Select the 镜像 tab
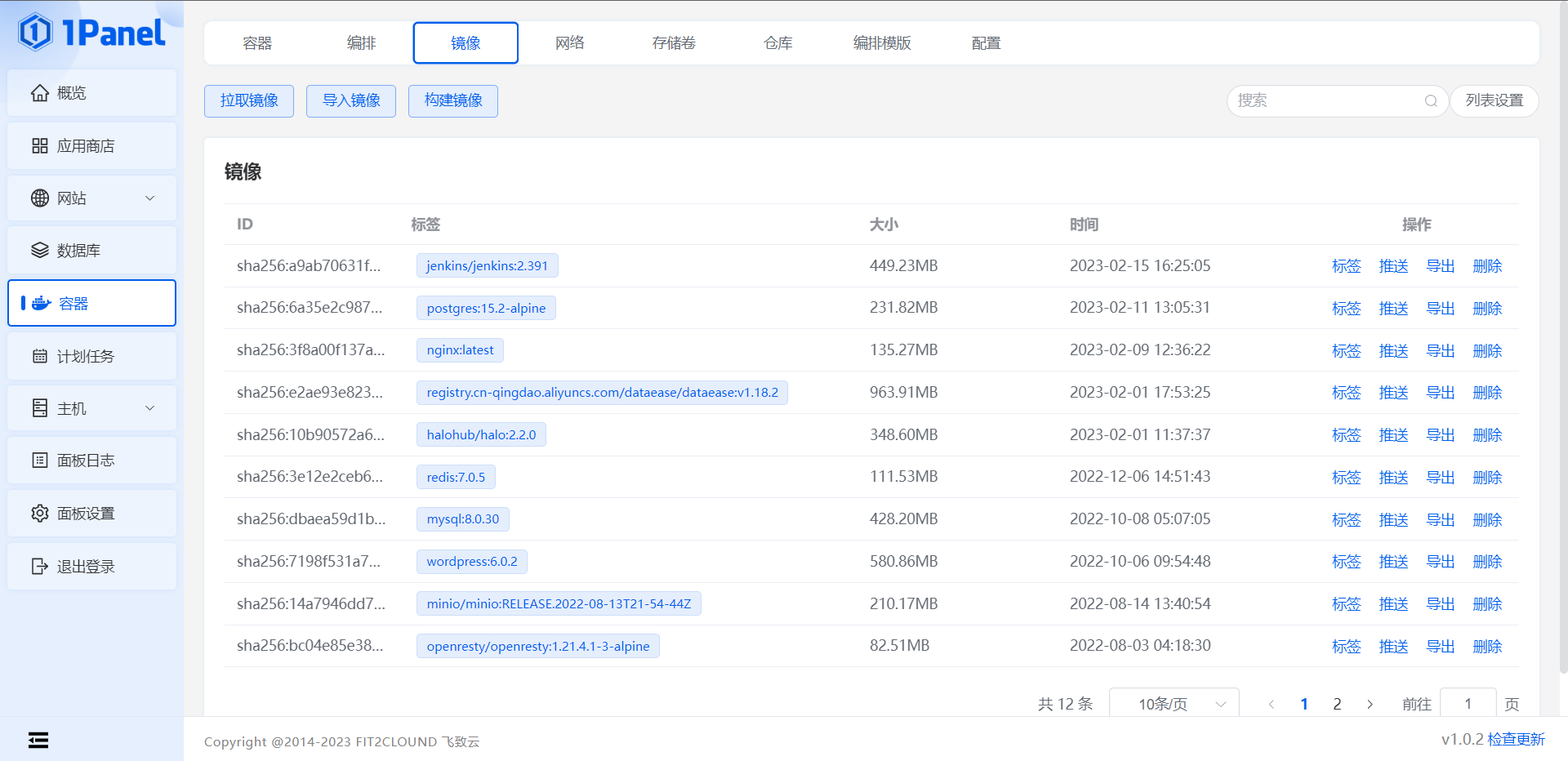 pos(465,43)
